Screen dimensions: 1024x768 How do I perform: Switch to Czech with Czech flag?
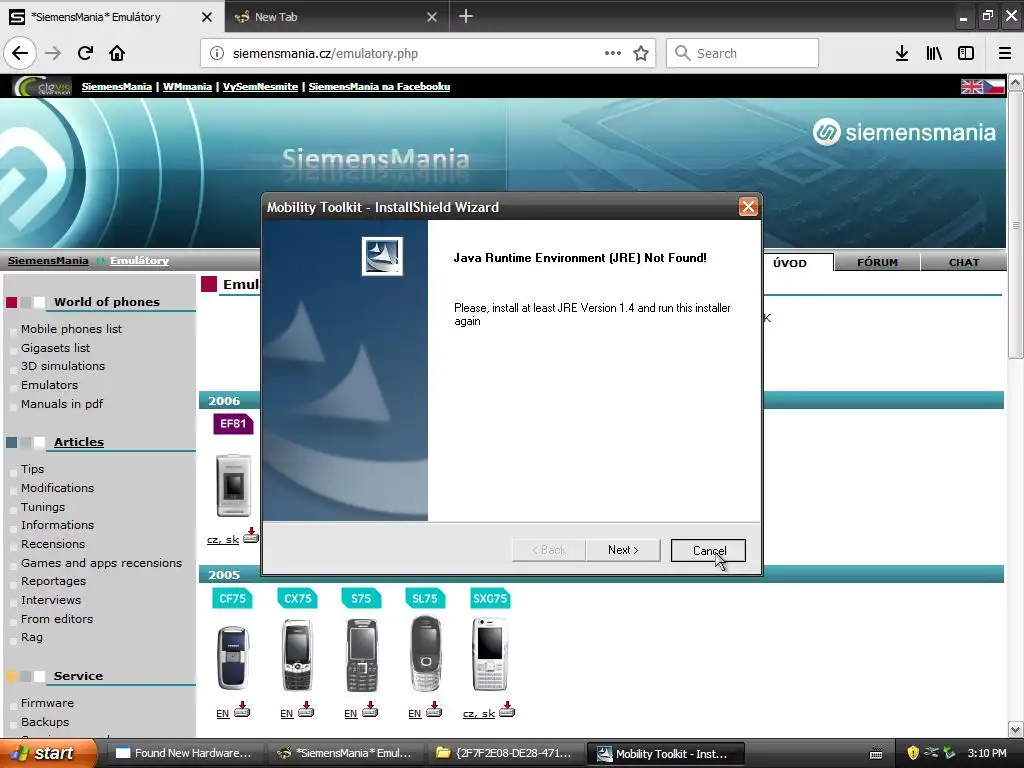[994, 86]
